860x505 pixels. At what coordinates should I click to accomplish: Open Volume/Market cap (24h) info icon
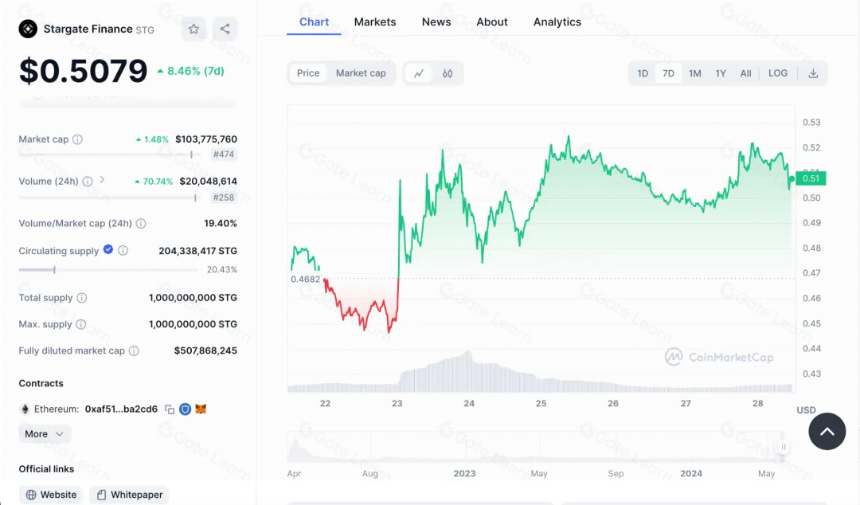tap(141, 223)
